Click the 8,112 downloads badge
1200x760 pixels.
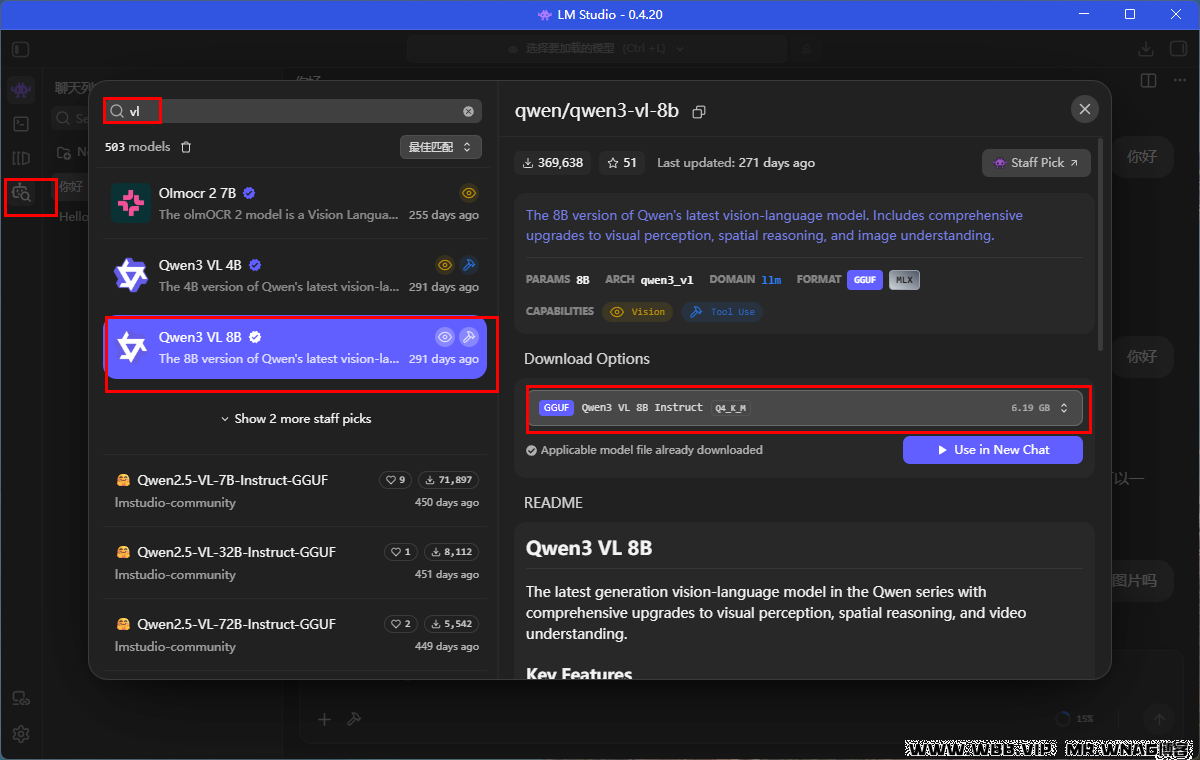click(451, 552)
